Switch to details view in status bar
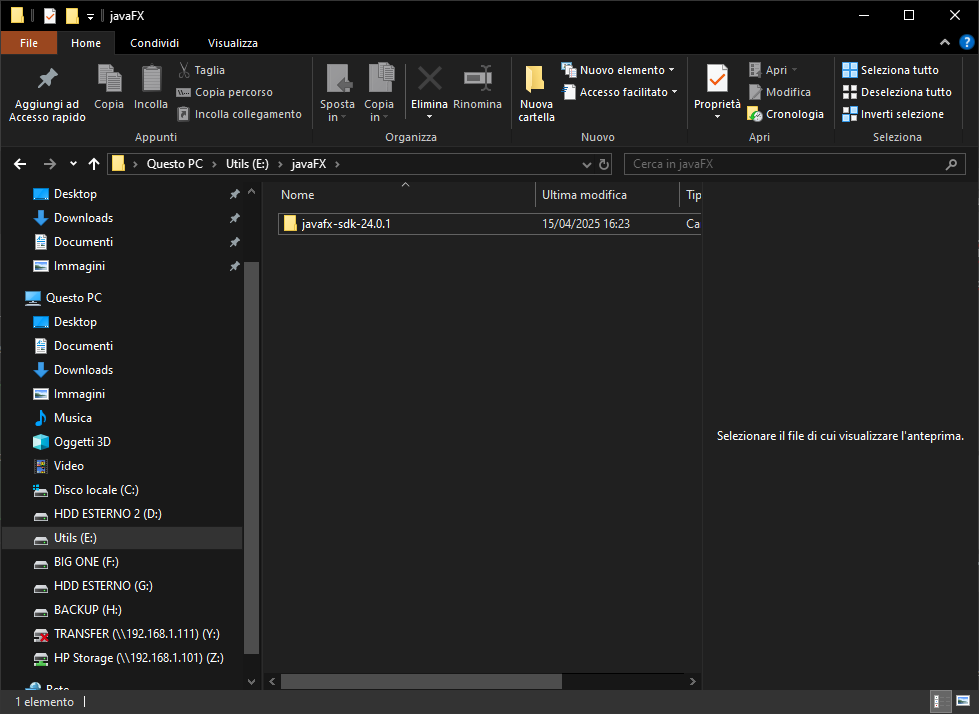The image size is (979, 714). (x=940, y=702)
